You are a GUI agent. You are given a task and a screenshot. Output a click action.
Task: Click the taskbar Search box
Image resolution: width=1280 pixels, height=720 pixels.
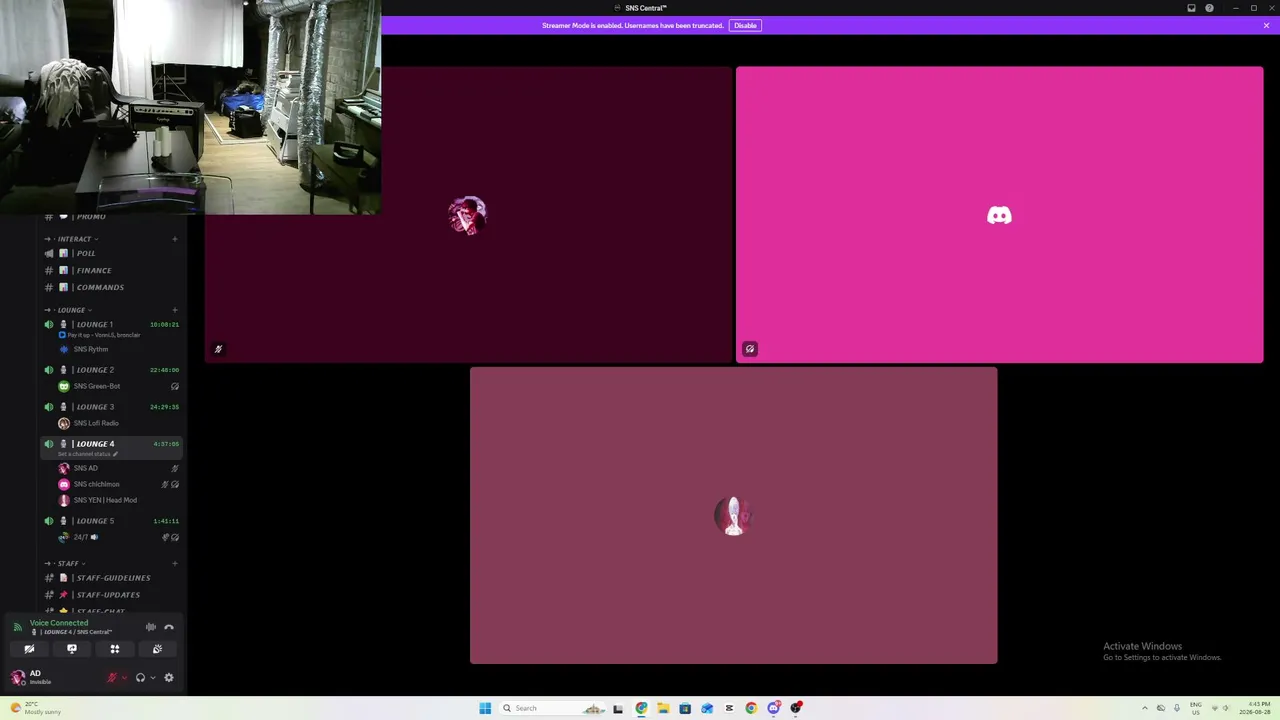pyautogui.click(x=553, y=708)
